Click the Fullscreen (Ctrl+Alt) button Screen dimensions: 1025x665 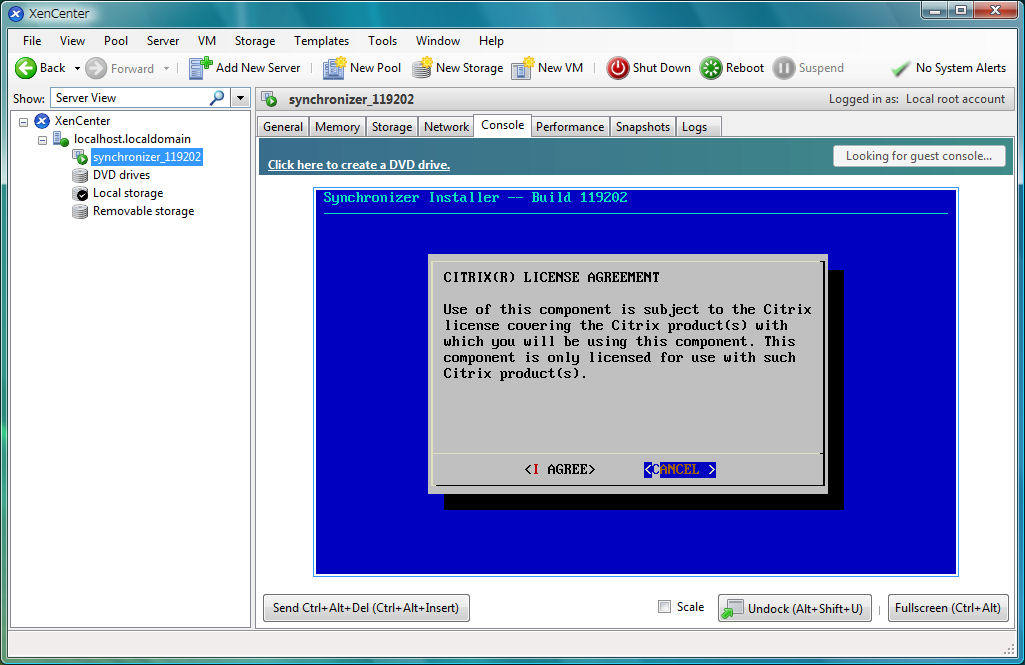pyautogui.click(x=948, y=607)
